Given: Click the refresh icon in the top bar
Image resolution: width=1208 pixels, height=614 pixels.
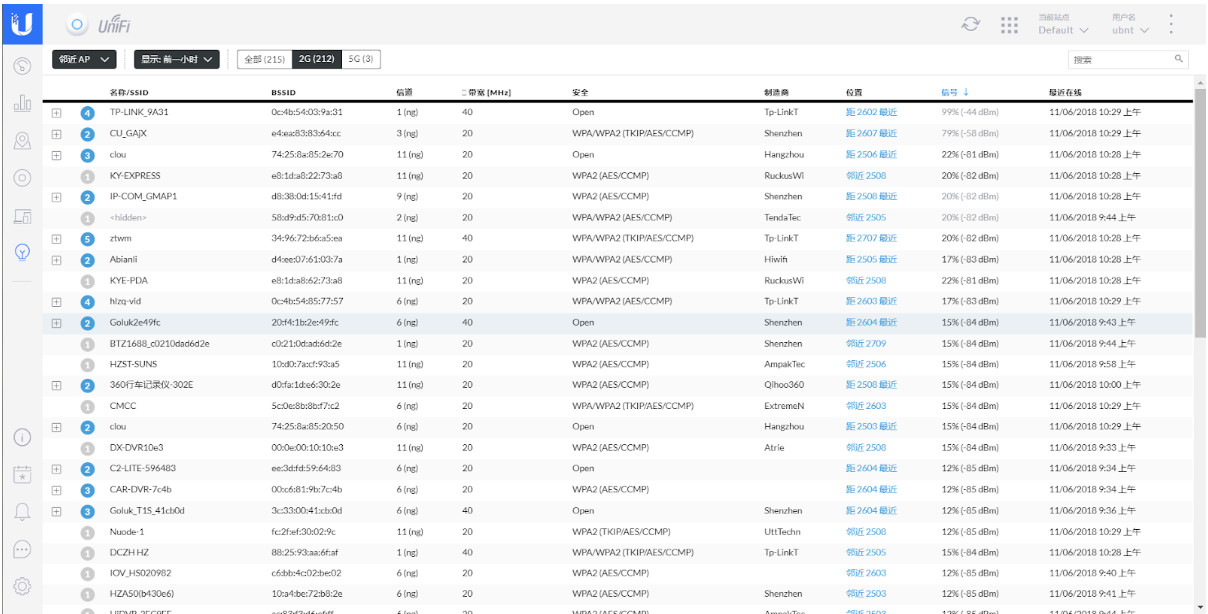Looking at the screenshot, I should click(970, 24).
